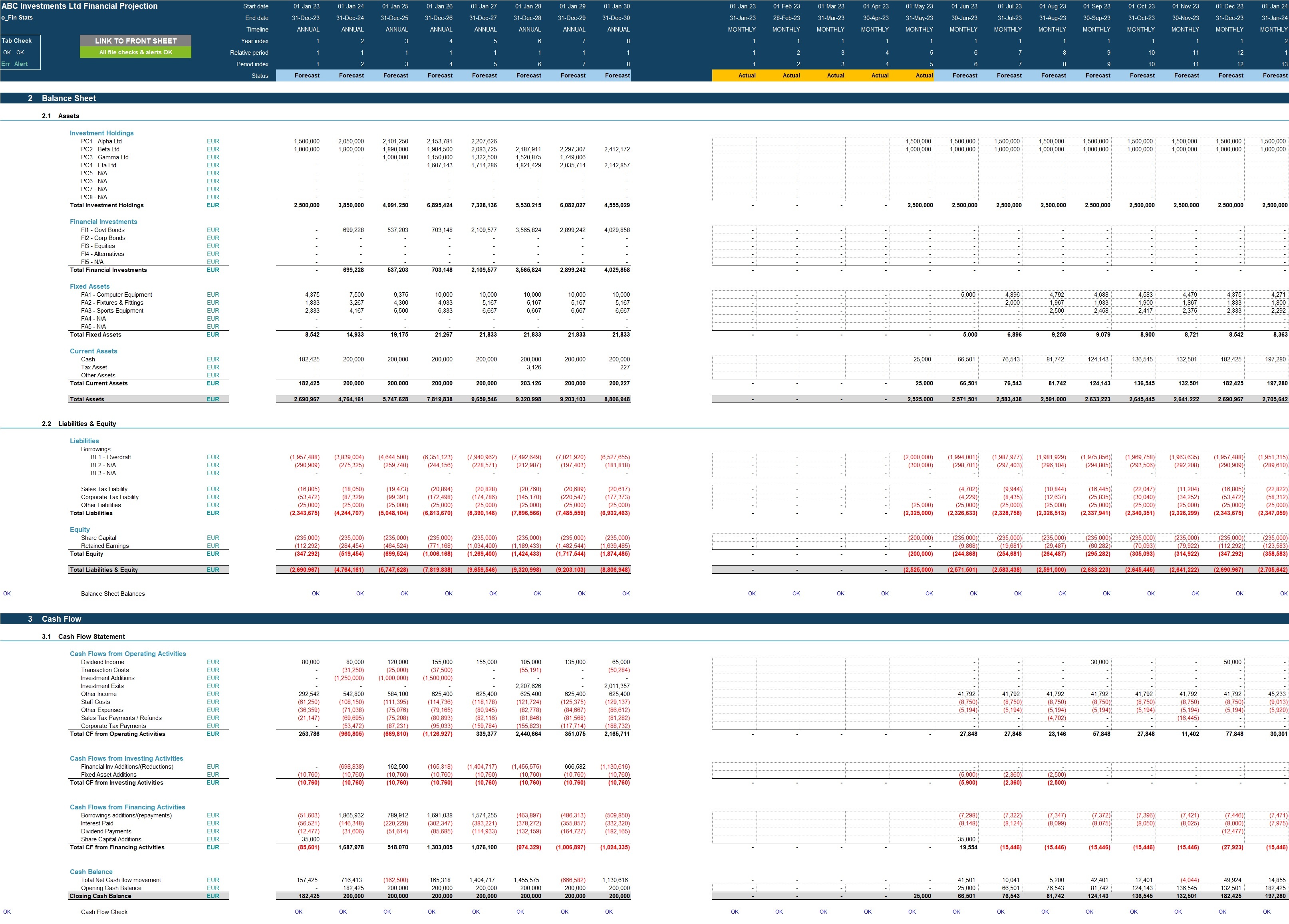Select the 'FA1 - Computer Equipment' row label
This screenshot has width=1289, height=924.
(x=117, y=295)
